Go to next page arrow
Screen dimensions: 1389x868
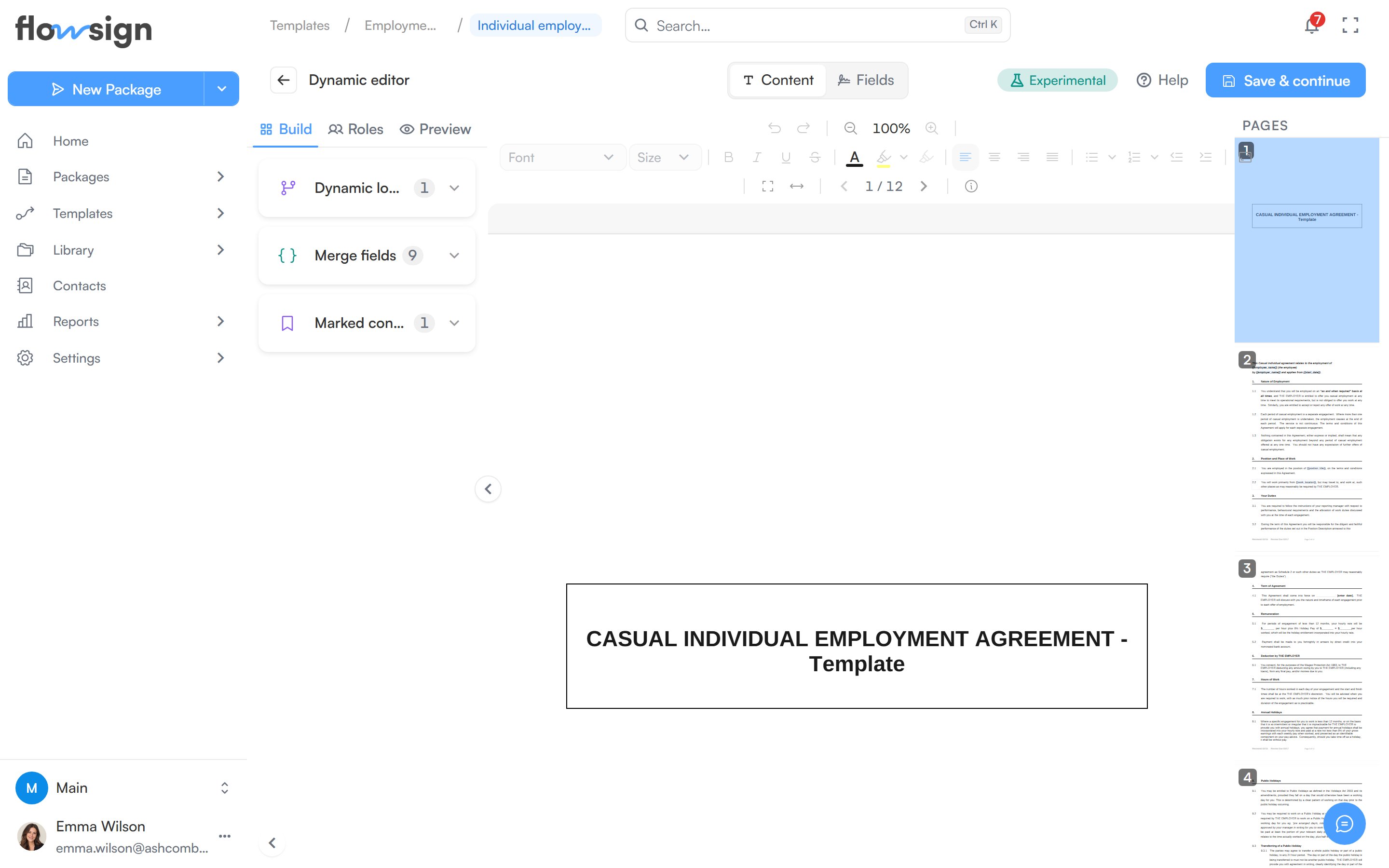924,186
